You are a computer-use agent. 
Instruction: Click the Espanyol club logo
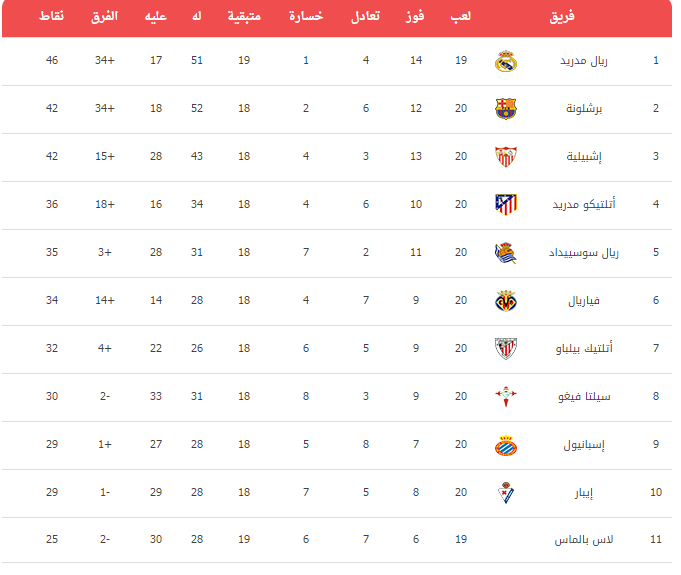click(506, 445)
